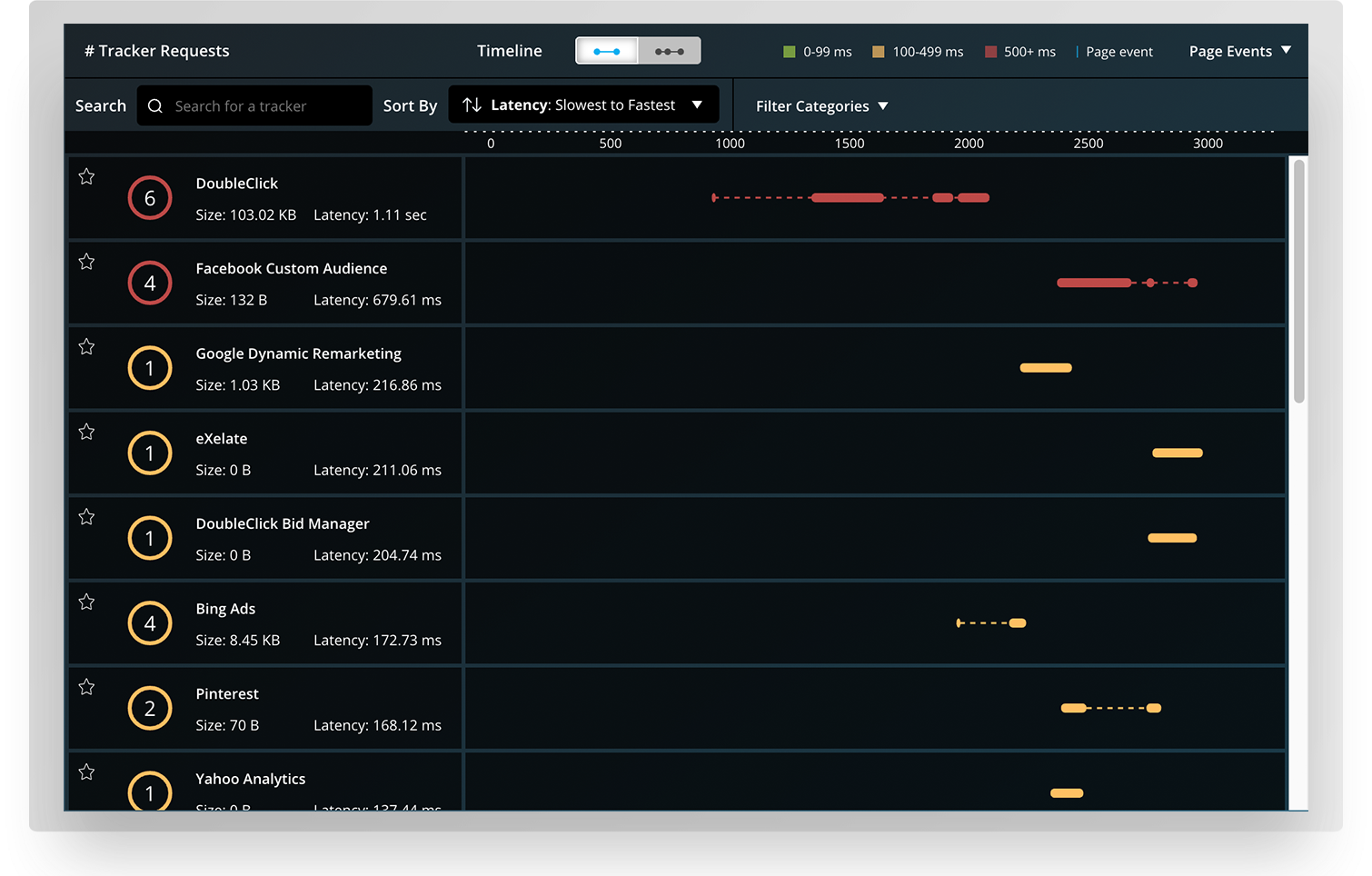Click Google Dynamic Remarketing timeline bar
This screenshot has height=876, width=1372.
pyautogui.click(x=1046, y=368)
